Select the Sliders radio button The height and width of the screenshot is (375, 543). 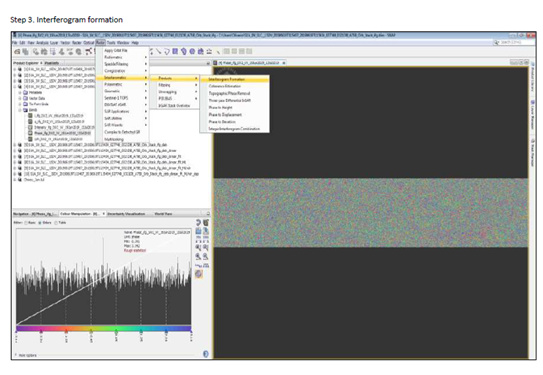pos(40,223)
